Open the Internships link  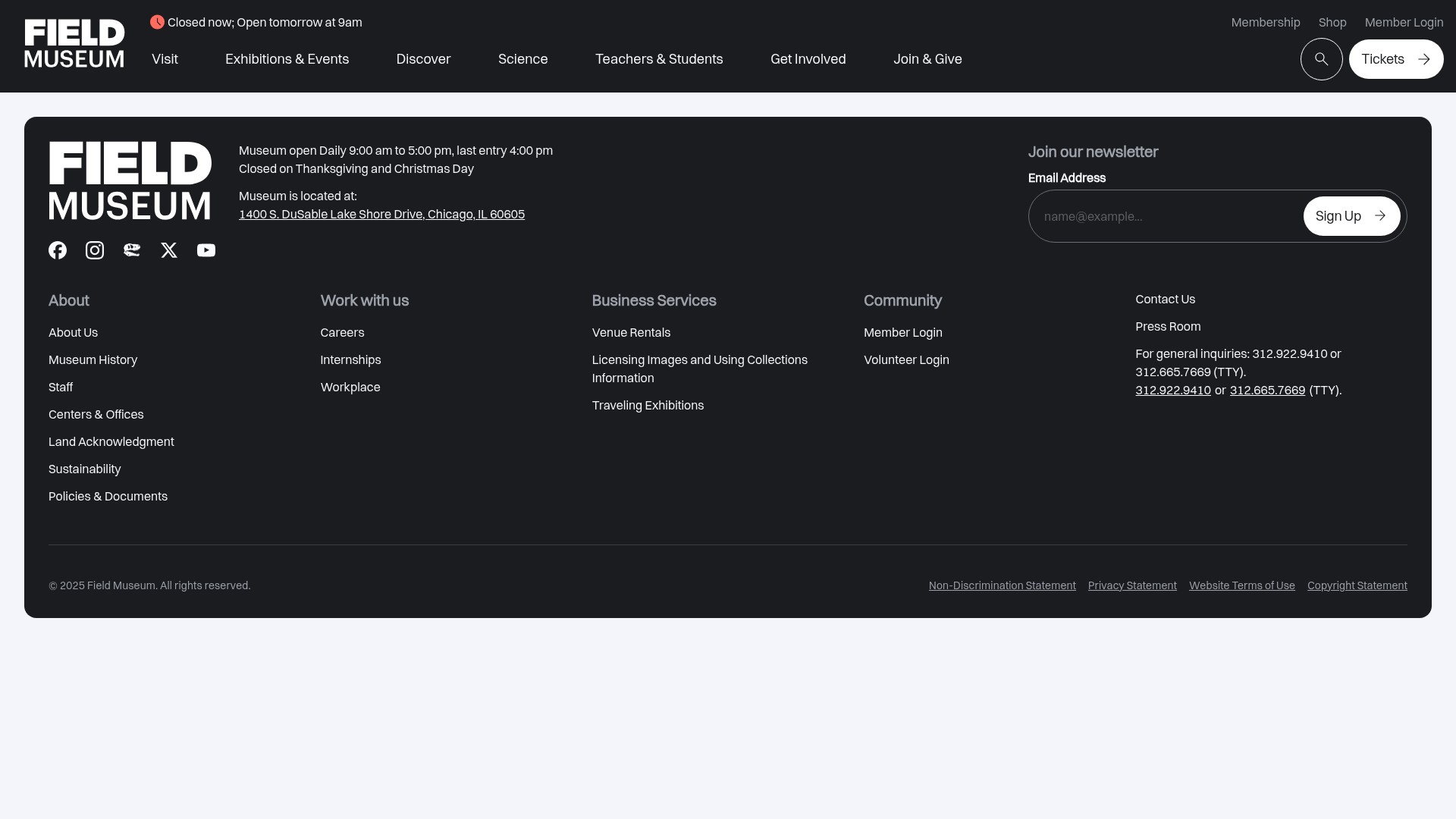point(350,360)
